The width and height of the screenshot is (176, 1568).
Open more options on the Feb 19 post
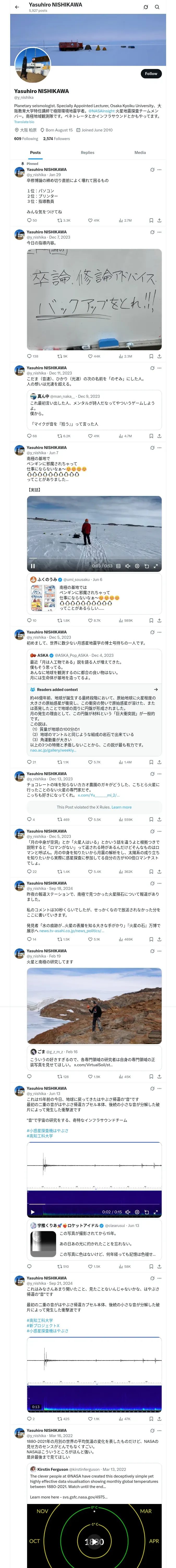(x=160, y=951)
